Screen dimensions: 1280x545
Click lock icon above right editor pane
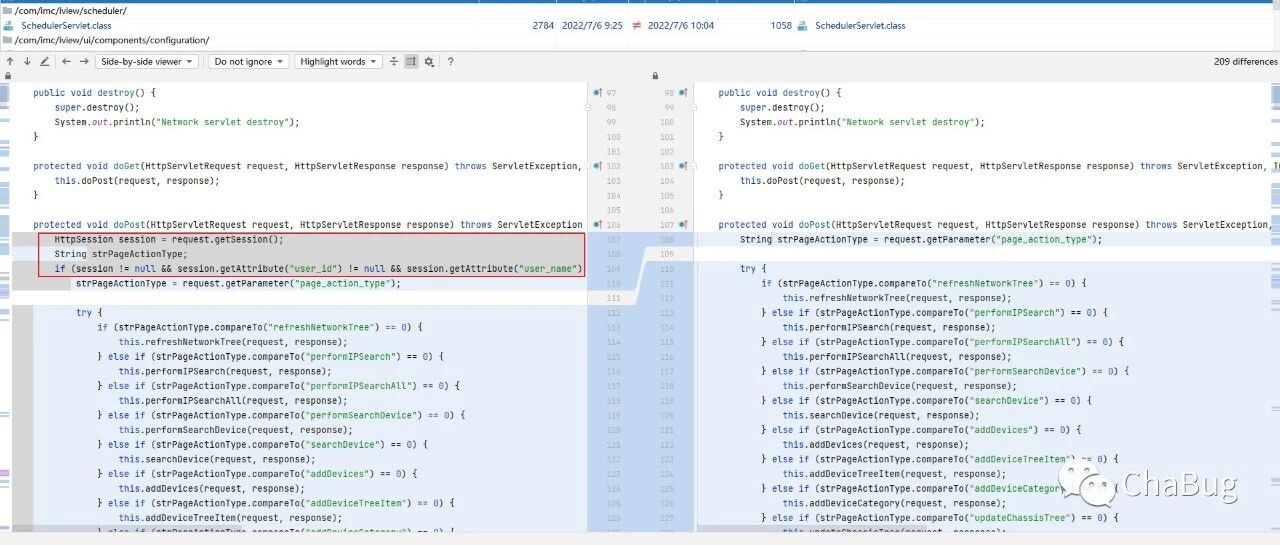pos(655,76)
